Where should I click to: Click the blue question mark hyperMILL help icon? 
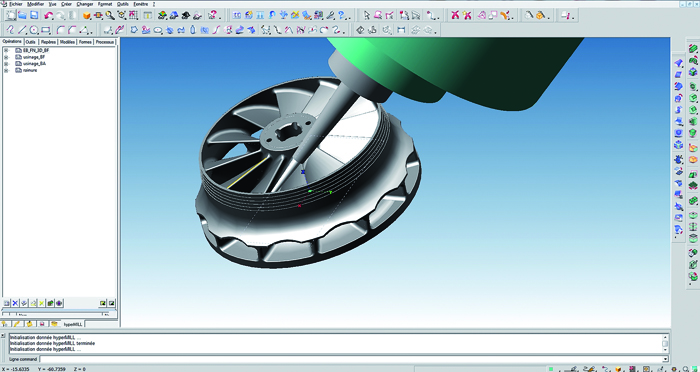(x=342, y=16)
